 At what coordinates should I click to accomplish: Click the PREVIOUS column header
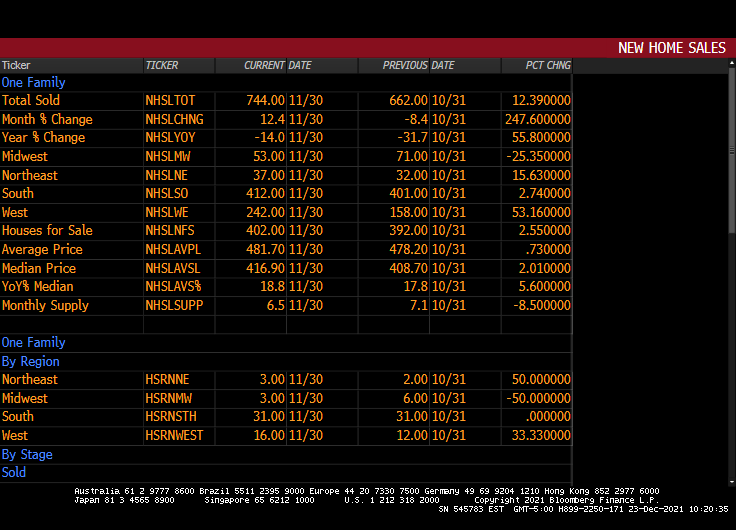[405, 66]
